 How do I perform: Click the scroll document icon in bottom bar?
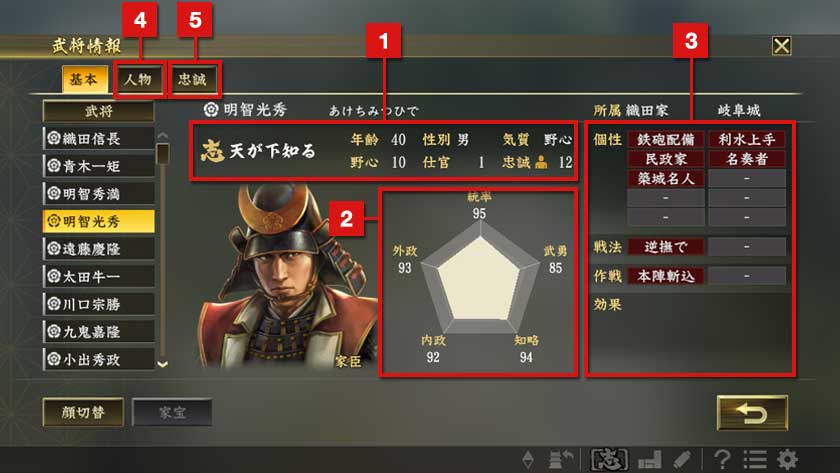point(682,459)
